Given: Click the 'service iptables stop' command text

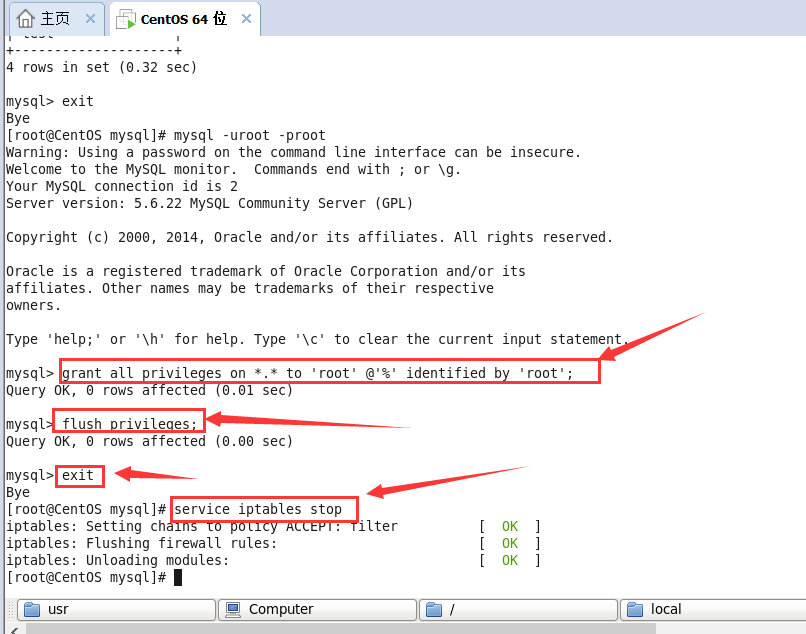Looking at the screenshot, I should pyautogui.click(x=258, y=509).
